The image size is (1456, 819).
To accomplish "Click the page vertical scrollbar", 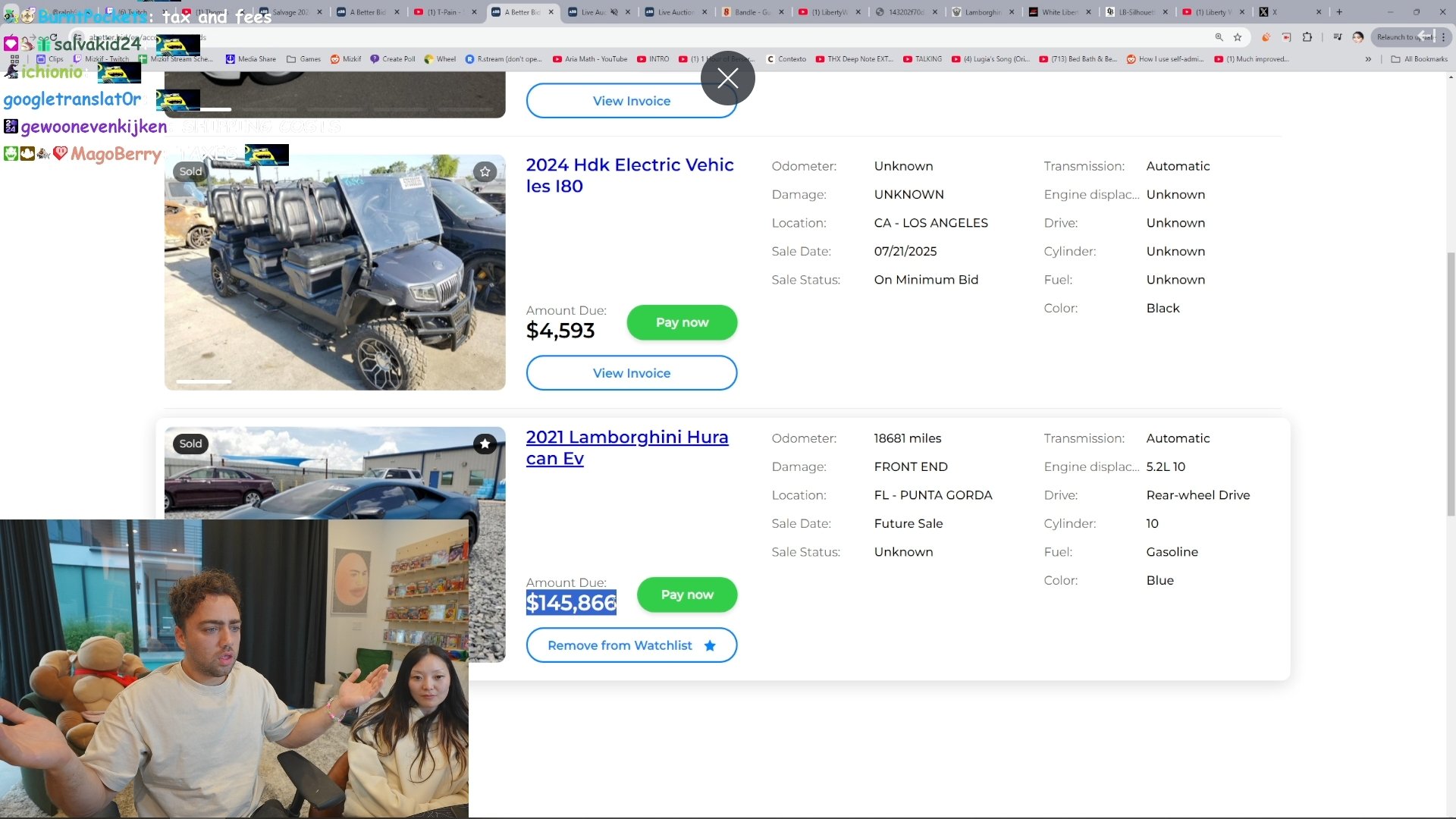I will (1450, 383).
